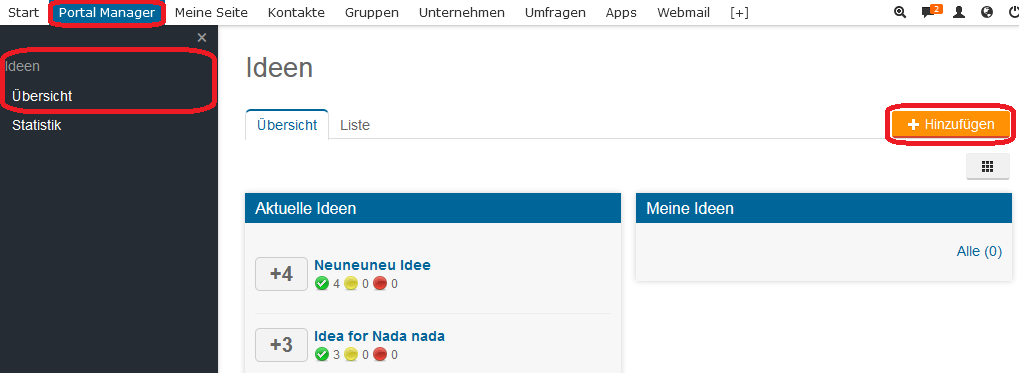Click the power logout icon
Viewport: 1019px width, 373px height.
coord(1014,12)
